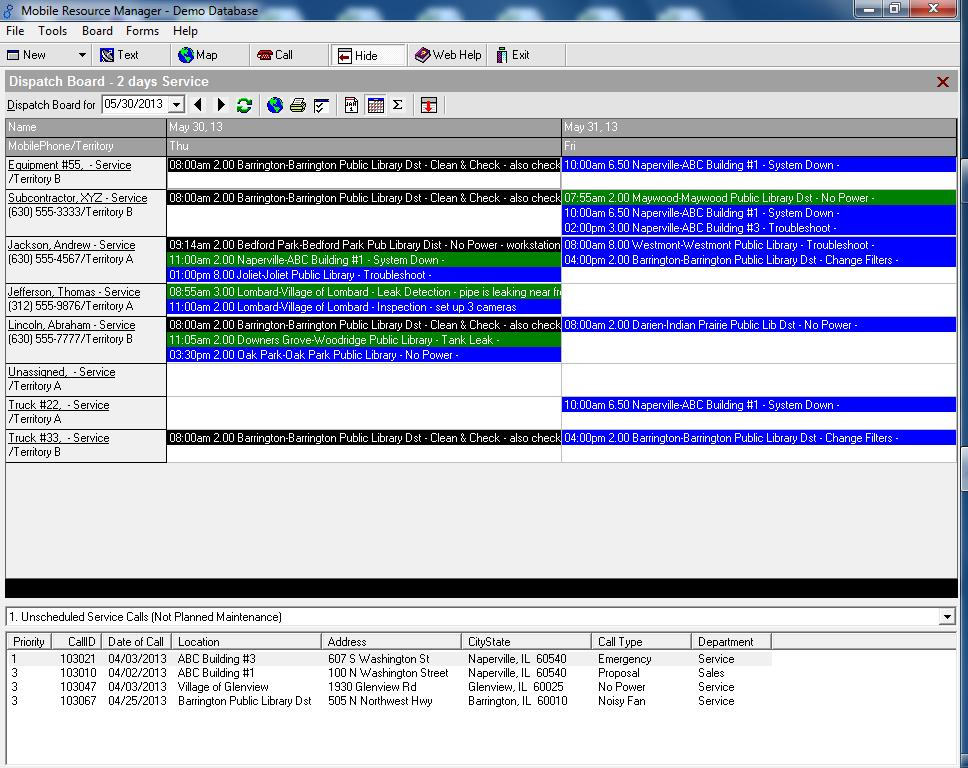
Task: Select Downers Grove Tank Leak job
Action: (364, 340)
